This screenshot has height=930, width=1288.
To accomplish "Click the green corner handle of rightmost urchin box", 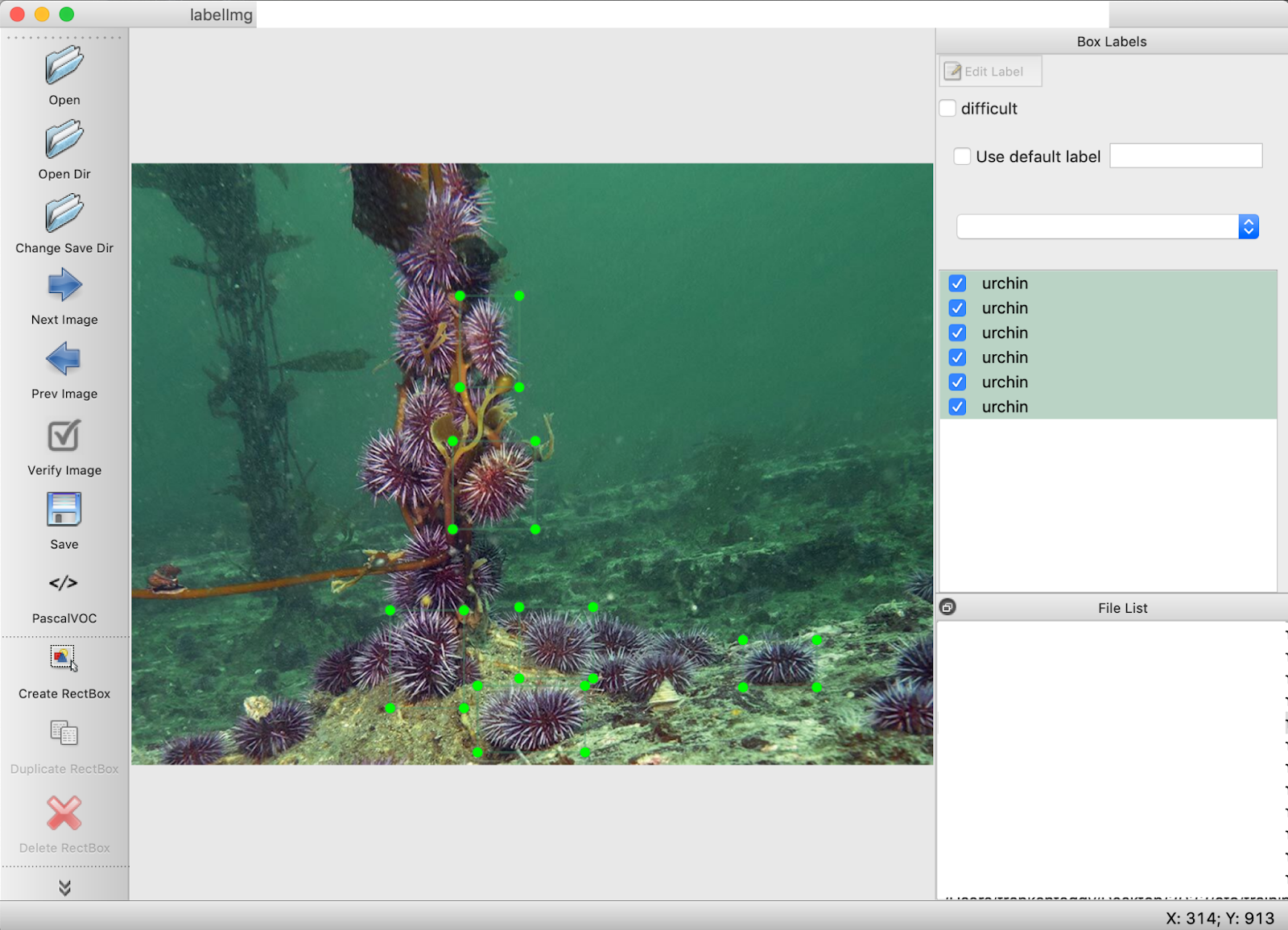I will pos(817,640).
